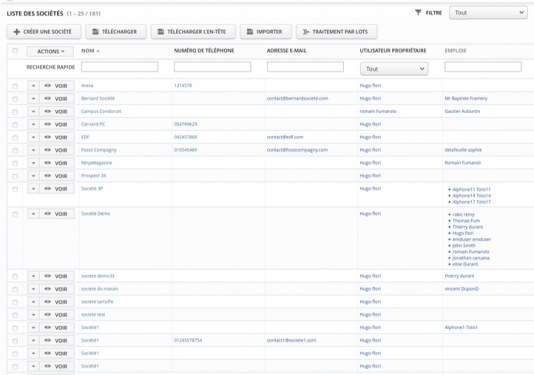Click owner romain Fumarolo in Campus Condorcet row
This screenshot has height=375, width=534.
(x=378, y=111)
